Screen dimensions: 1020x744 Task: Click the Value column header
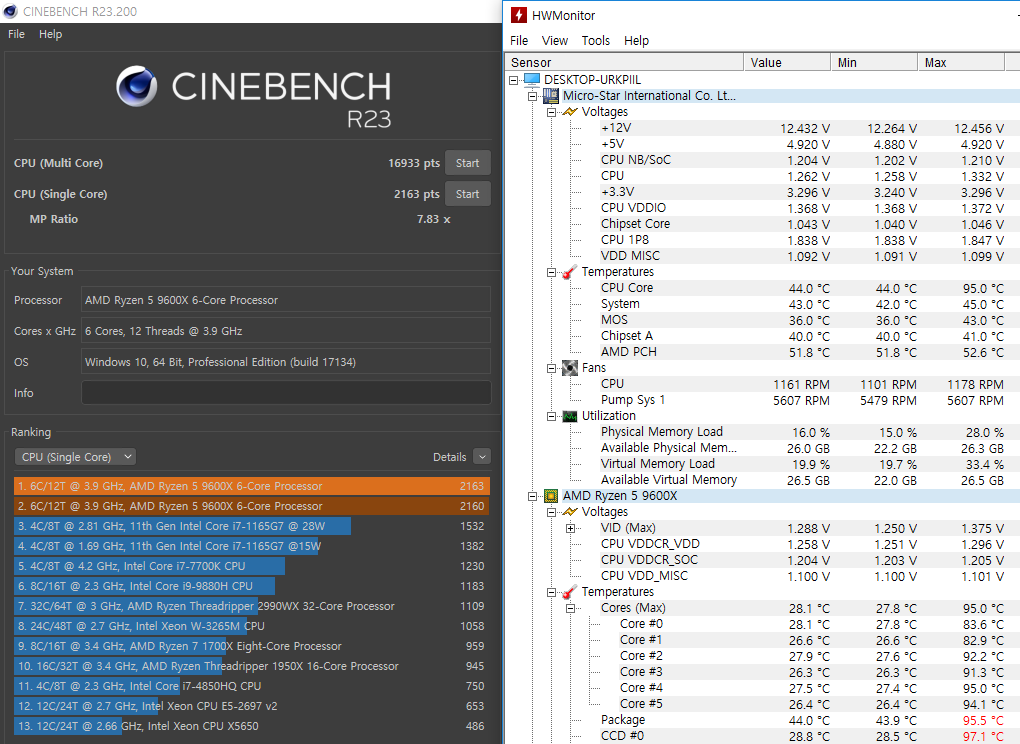[x=787, y=62]
